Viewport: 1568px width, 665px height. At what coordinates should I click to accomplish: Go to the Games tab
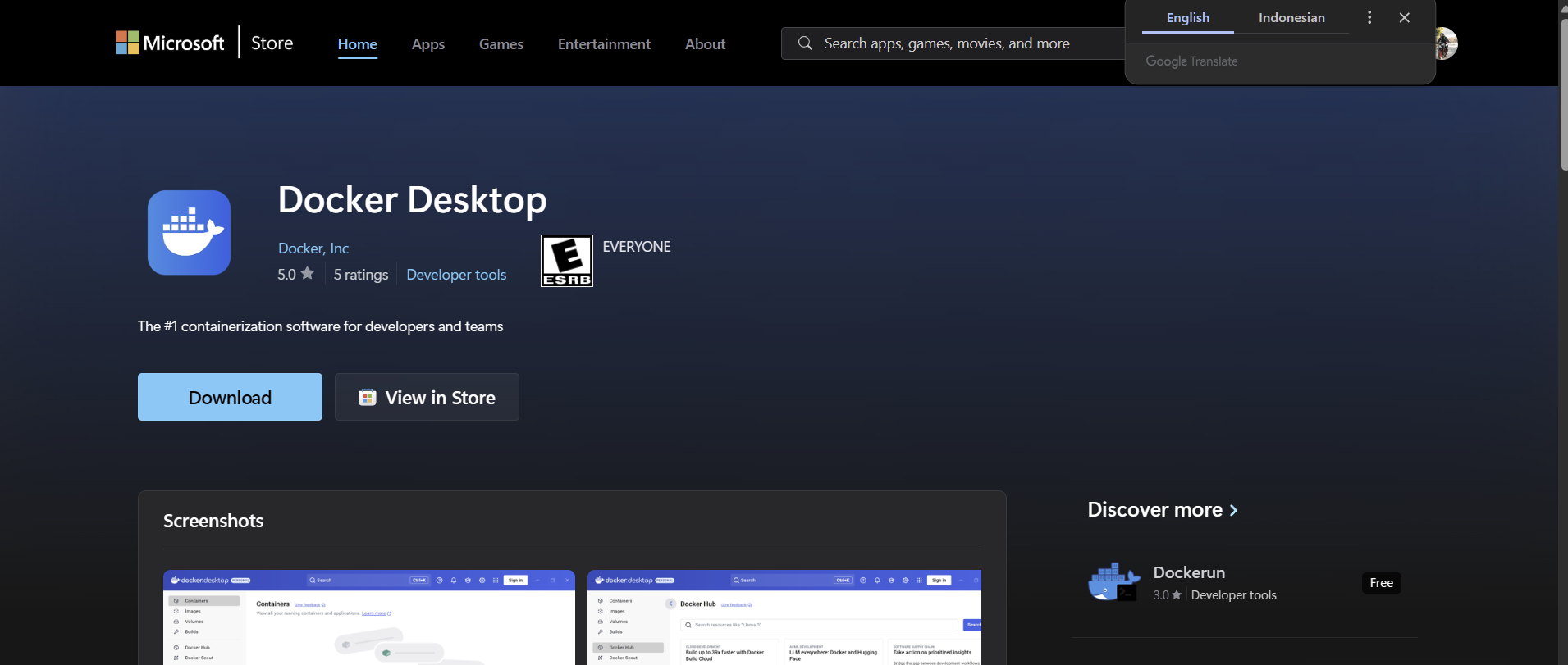point(501,44)
